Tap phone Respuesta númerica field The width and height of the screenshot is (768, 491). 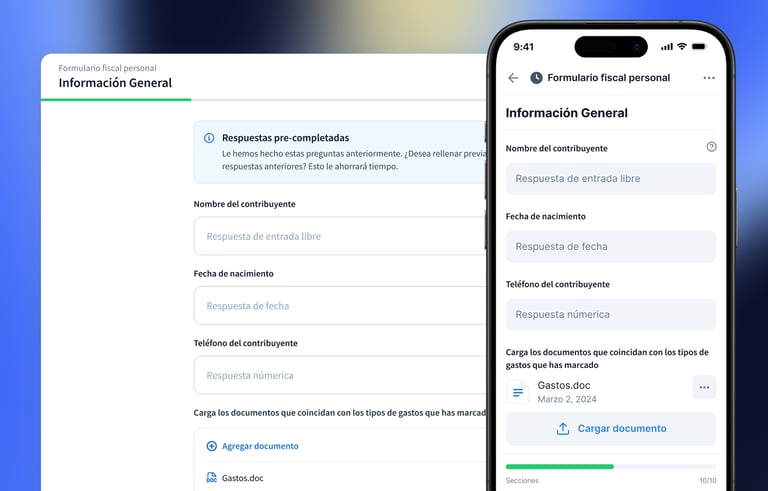point(611,315)
